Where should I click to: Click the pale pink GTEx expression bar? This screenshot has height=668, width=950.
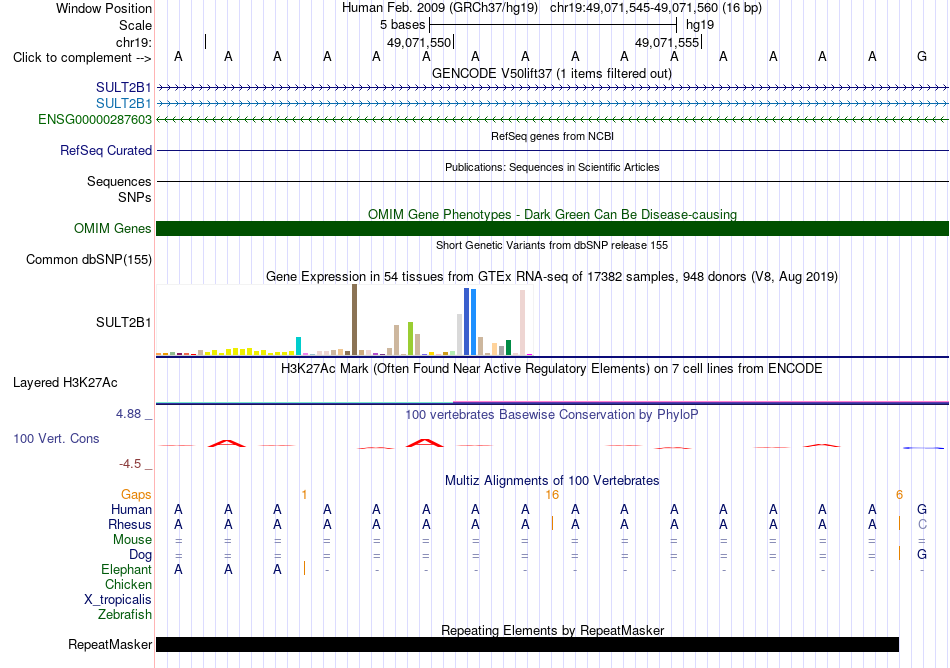pyautogui.click(x=522, y=322)
